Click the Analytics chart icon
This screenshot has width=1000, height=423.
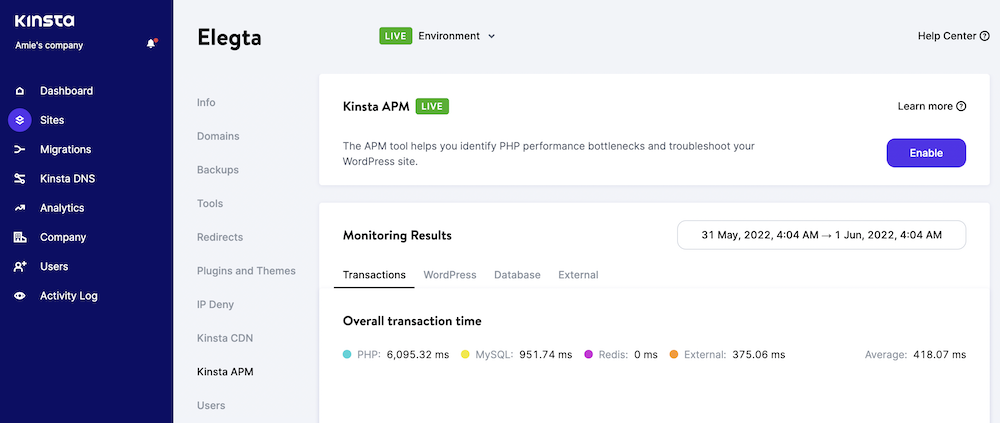click(20, 208)
